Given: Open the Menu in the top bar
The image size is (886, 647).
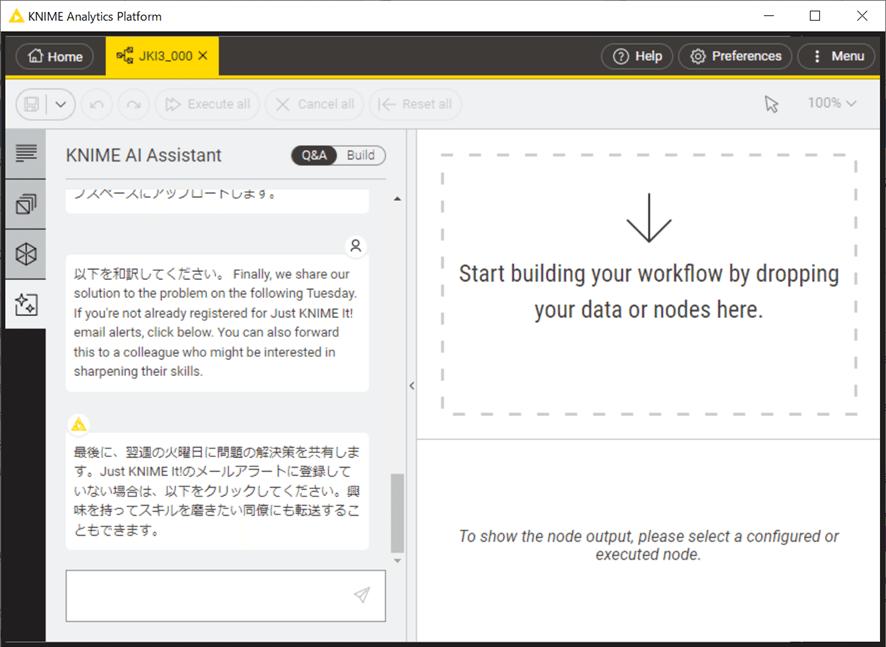Looking at the screenshot, I should coord(836,56).
